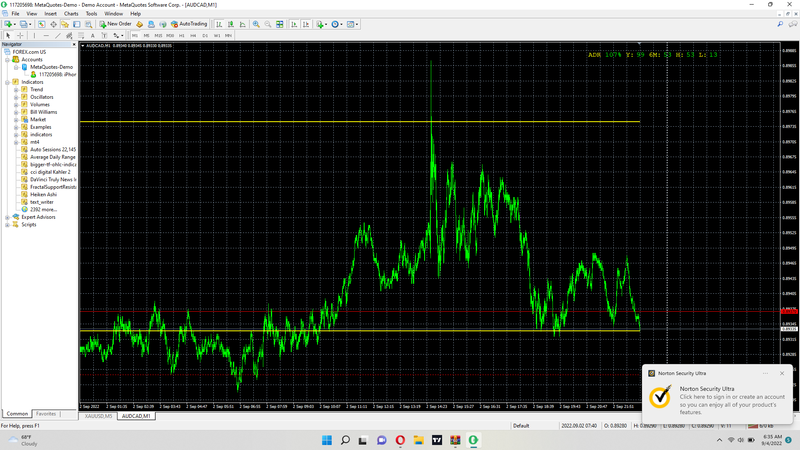Expand the Scripts node
The image size is (800, 450).
click(x=8, y=224)
